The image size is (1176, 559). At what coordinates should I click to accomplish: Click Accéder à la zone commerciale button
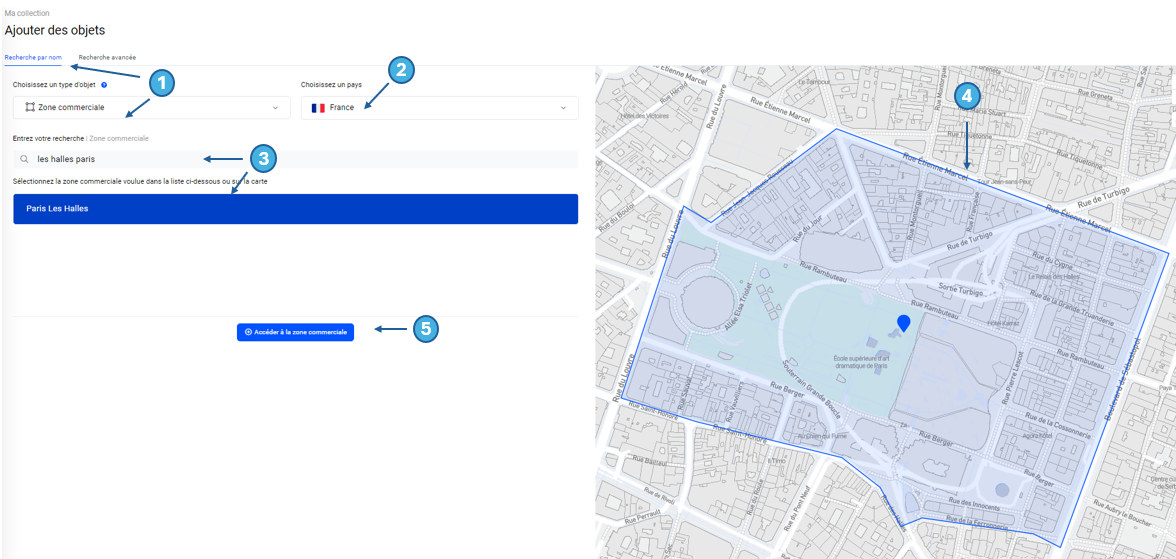295,332
